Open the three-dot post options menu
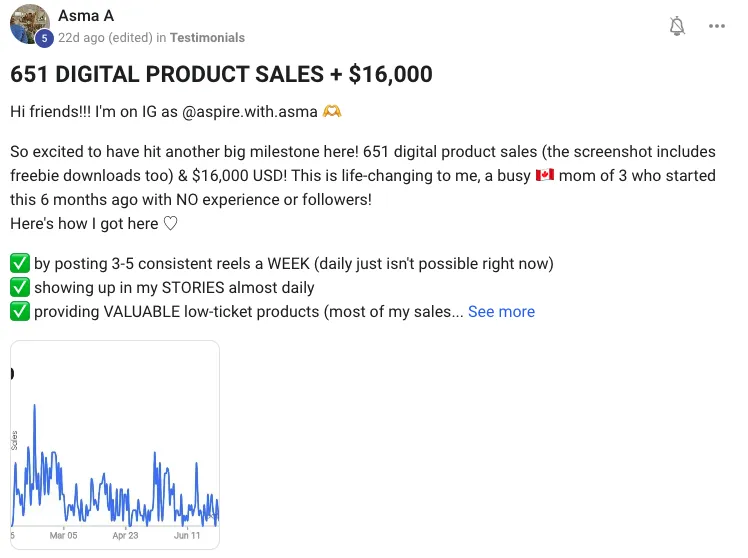Screen dimensions: 748x558 [x=717, y=26]
